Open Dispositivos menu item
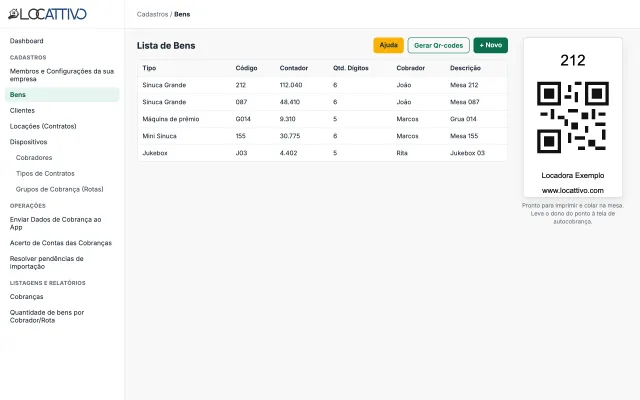The width and height of the screenshot is (640, 400). 29,142
